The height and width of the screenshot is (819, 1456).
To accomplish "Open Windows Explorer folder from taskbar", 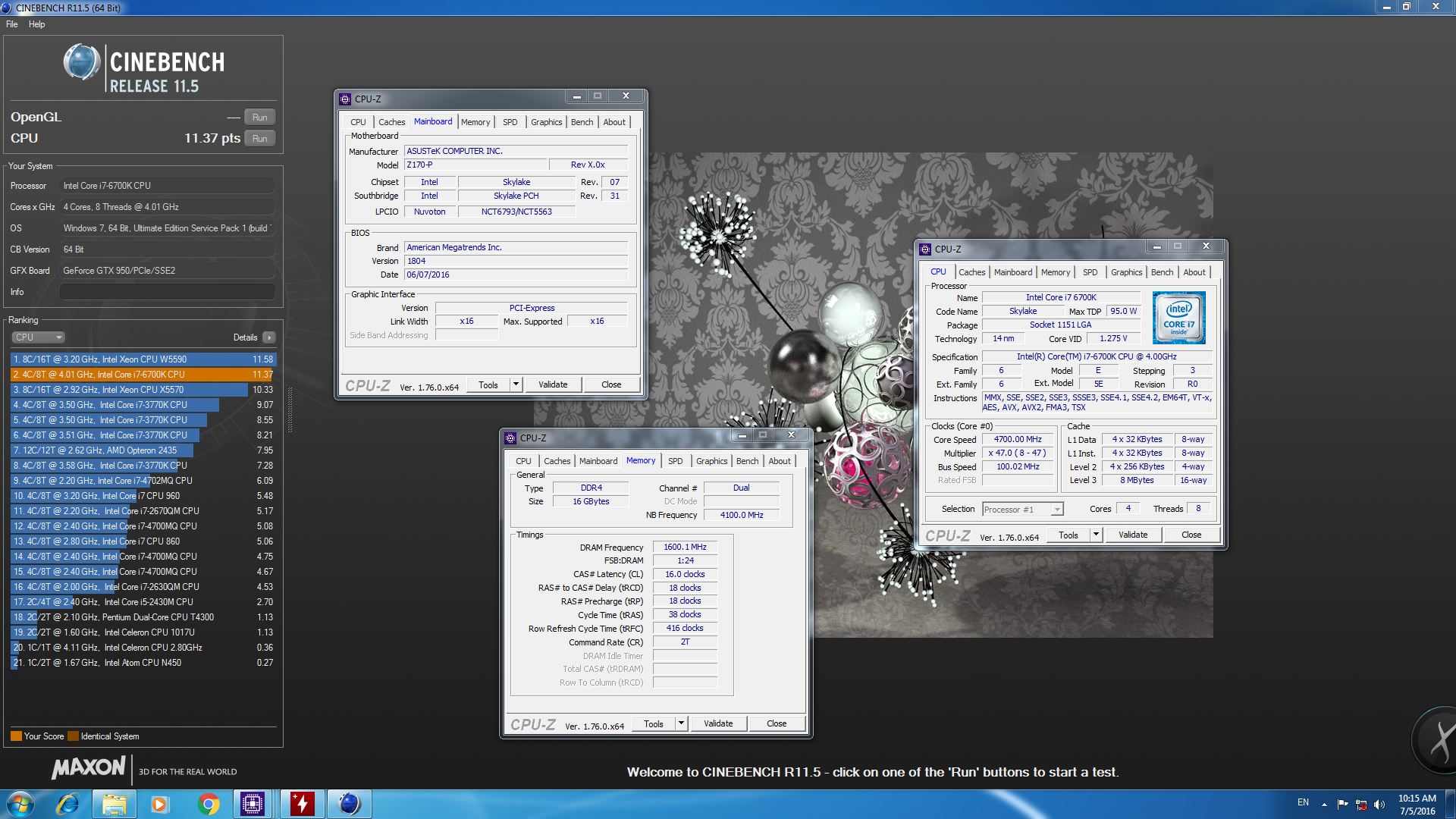I will [x=114, y=804].
